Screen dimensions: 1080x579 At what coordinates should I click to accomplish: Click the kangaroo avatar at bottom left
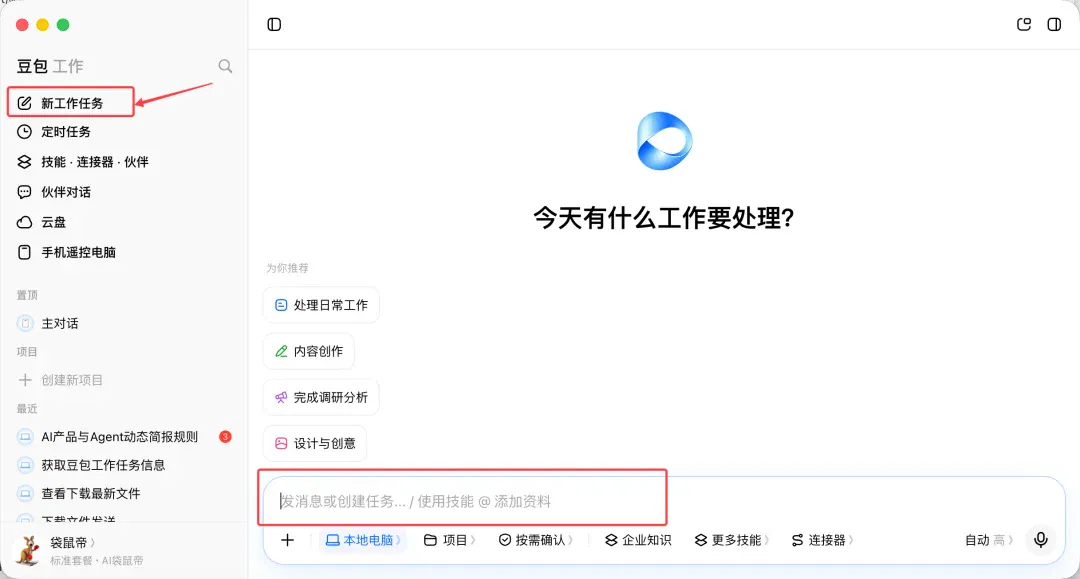pos(28,551)
